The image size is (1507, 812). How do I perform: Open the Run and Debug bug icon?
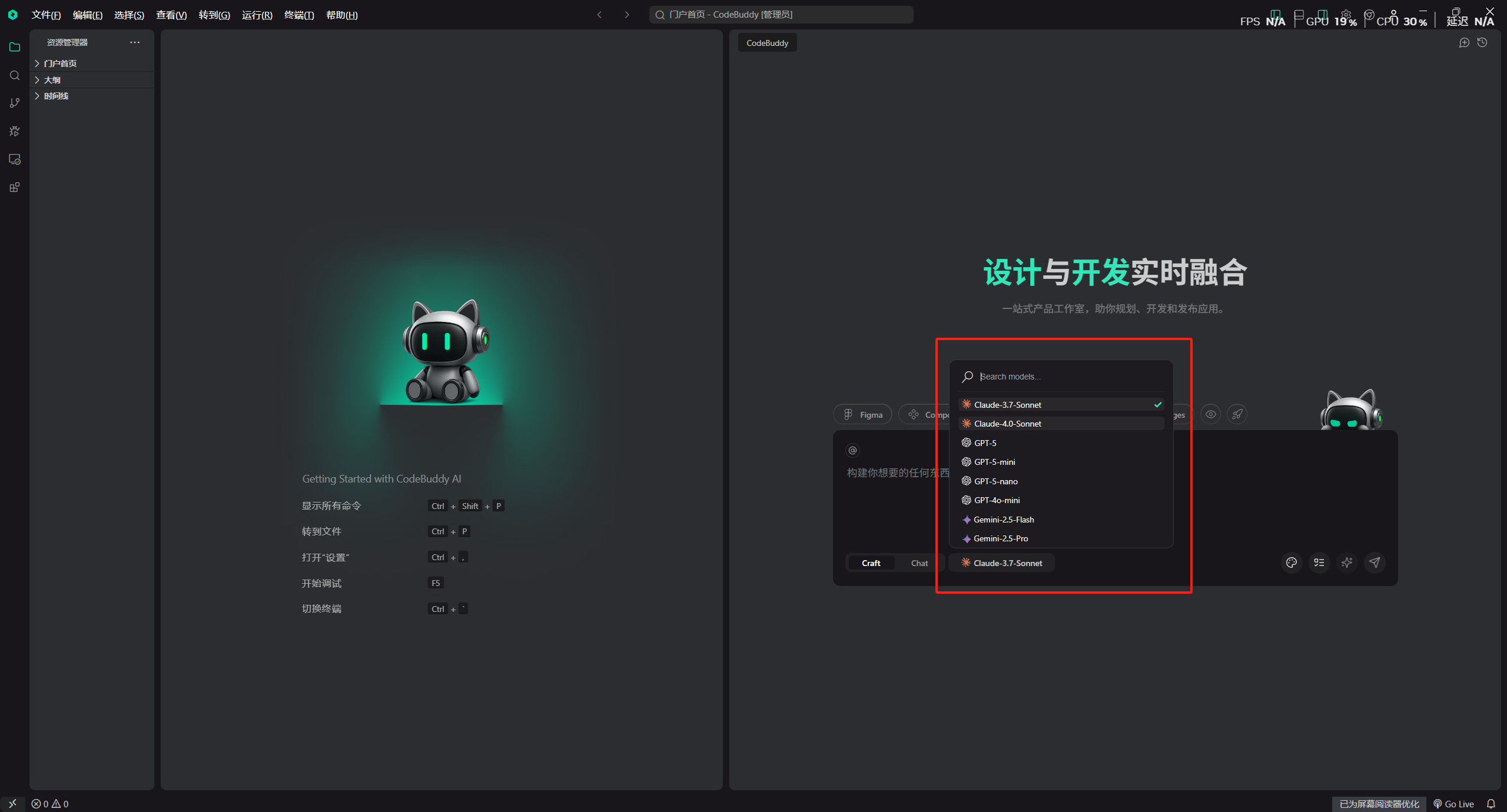pos(15,131)
